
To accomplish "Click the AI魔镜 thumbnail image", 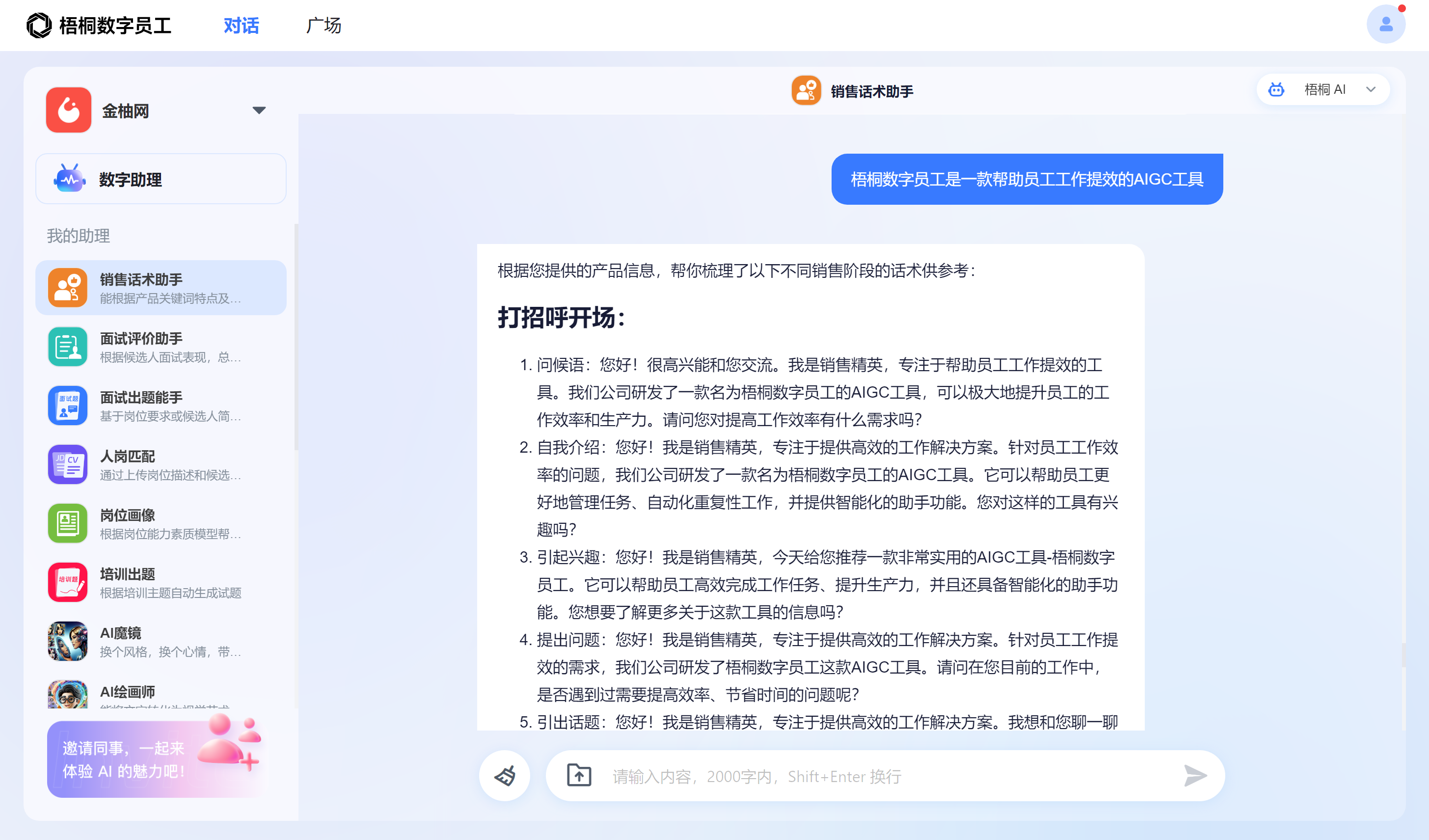I will click(67, 641).
